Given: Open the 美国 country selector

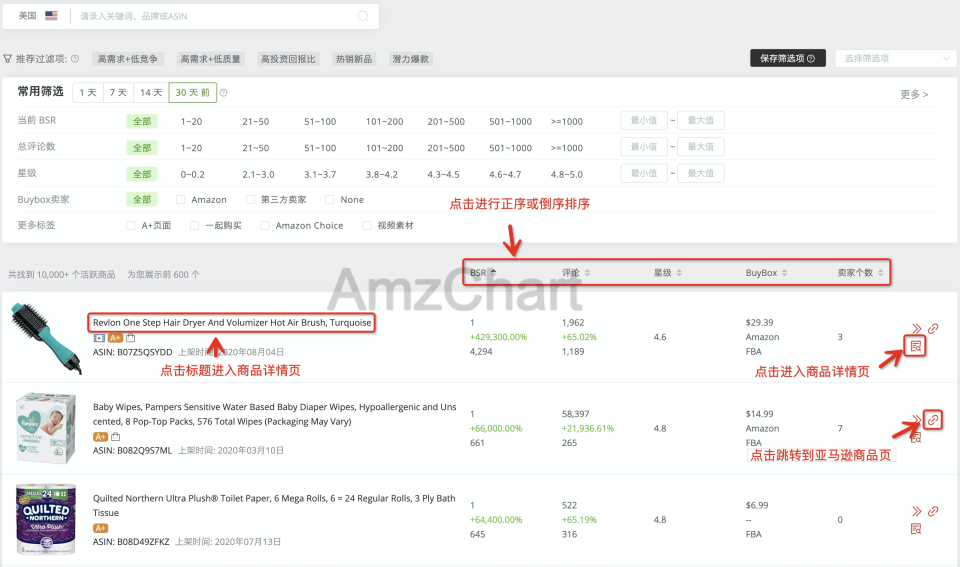Looking at the screenshot, I should coord(37,15).
